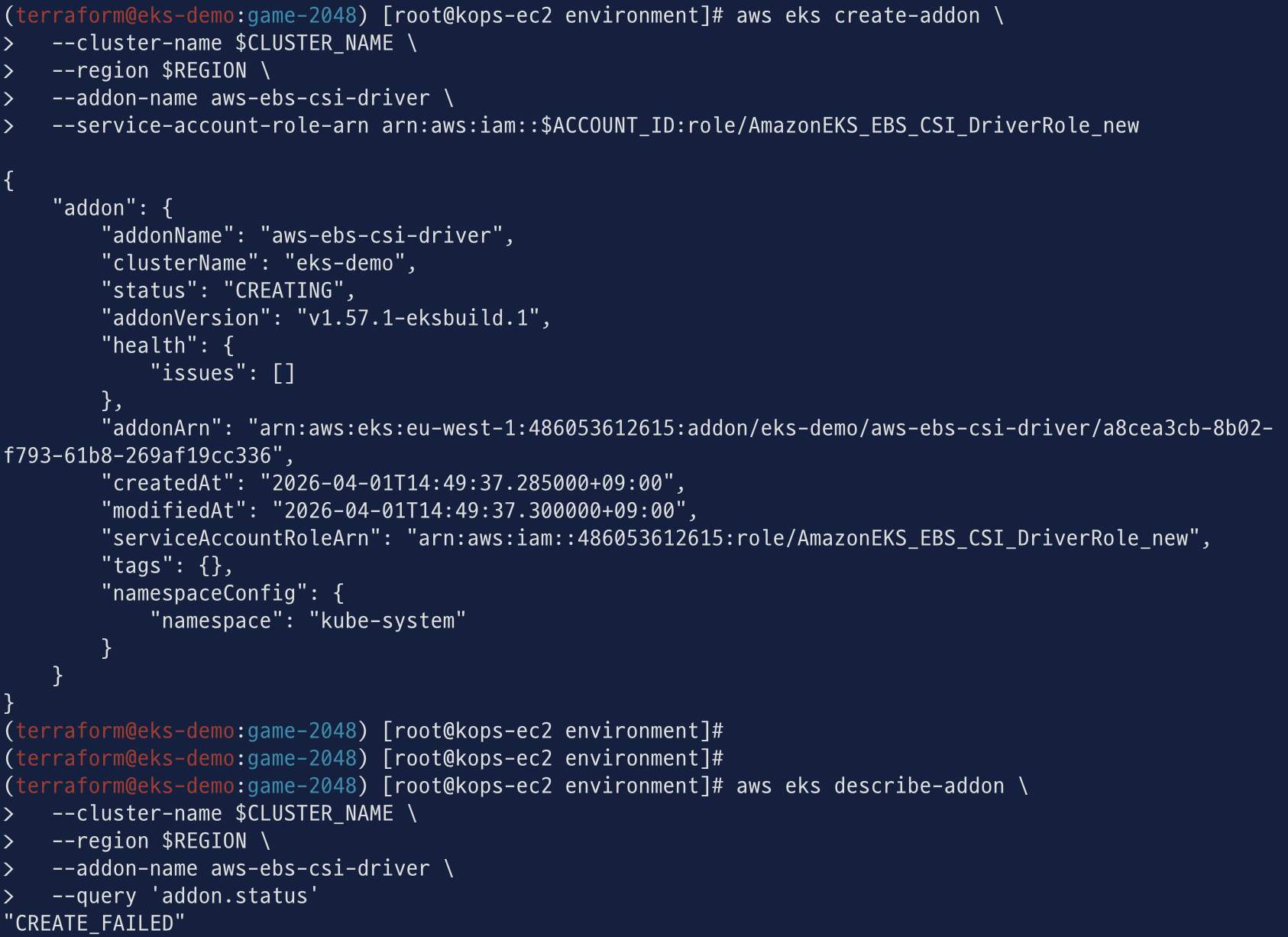Click the createdAt timestamp value
Image resolution: width=1288 pixels, height=937 pixels.
pos(467,483)
